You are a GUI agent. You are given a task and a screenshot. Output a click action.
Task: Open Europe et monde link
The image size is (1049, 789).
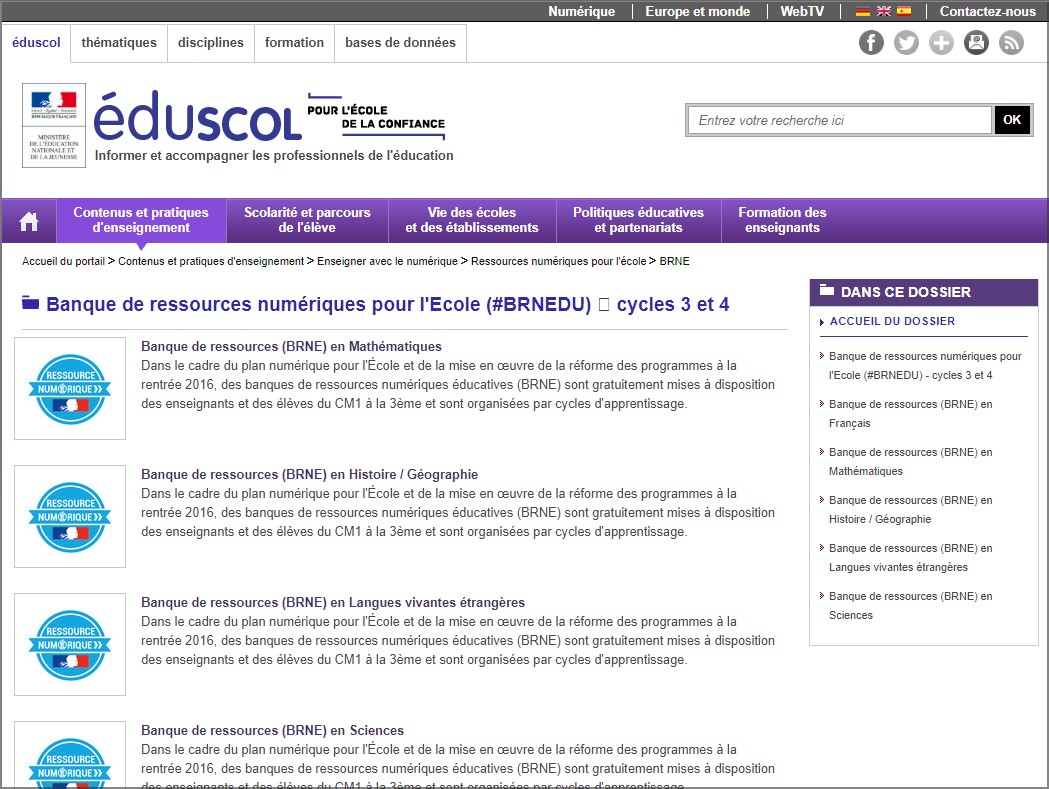tap(698, 11)
